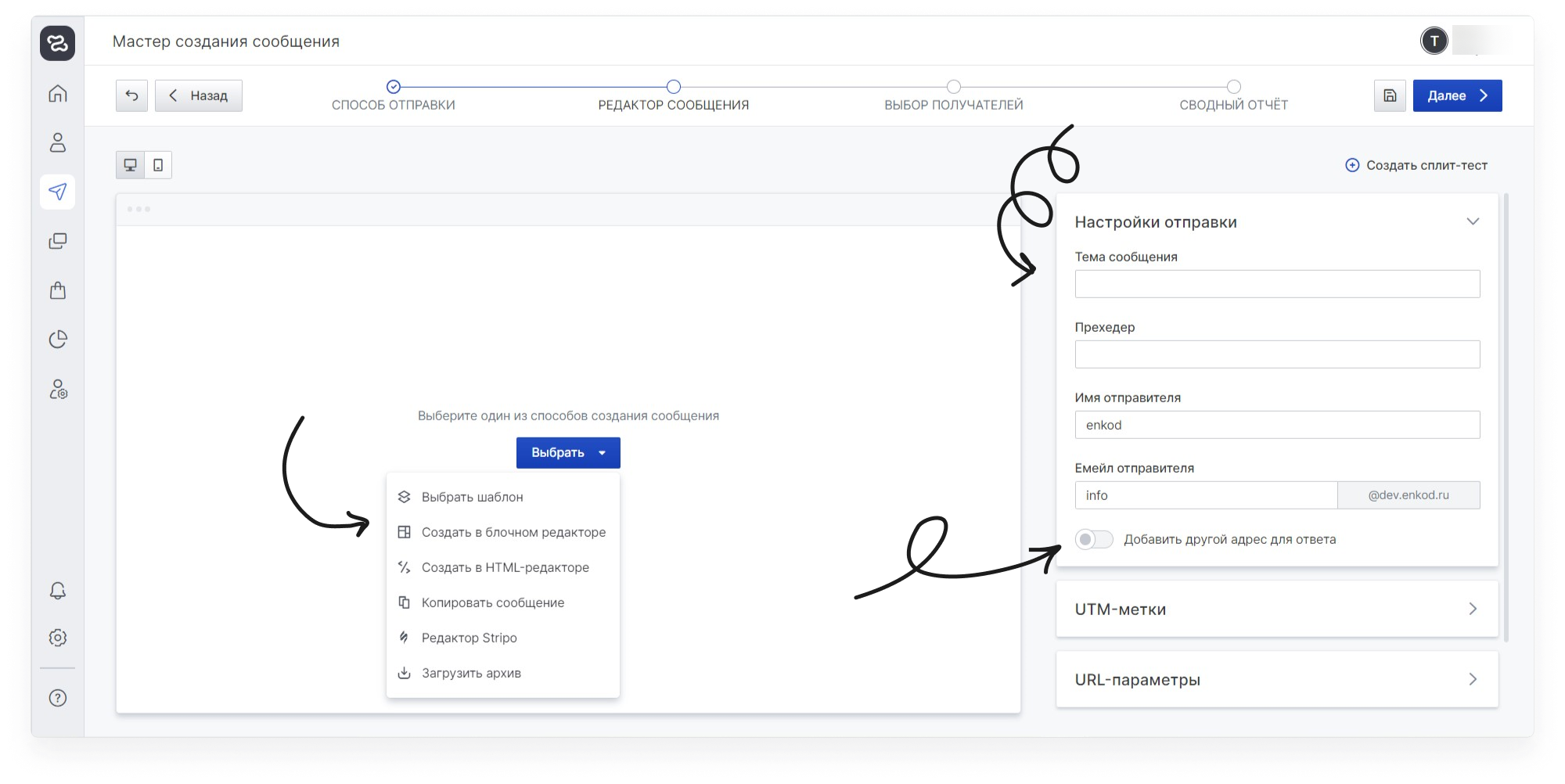
Task: Expand the UTM-метки section
Action: tap(1277, 610)
